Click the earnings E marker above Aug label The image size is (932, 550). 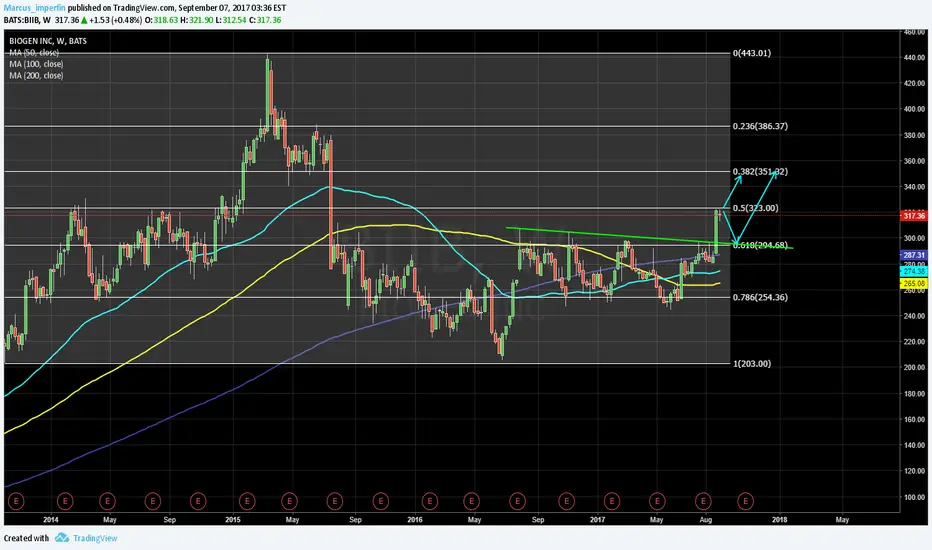[703, 501]
